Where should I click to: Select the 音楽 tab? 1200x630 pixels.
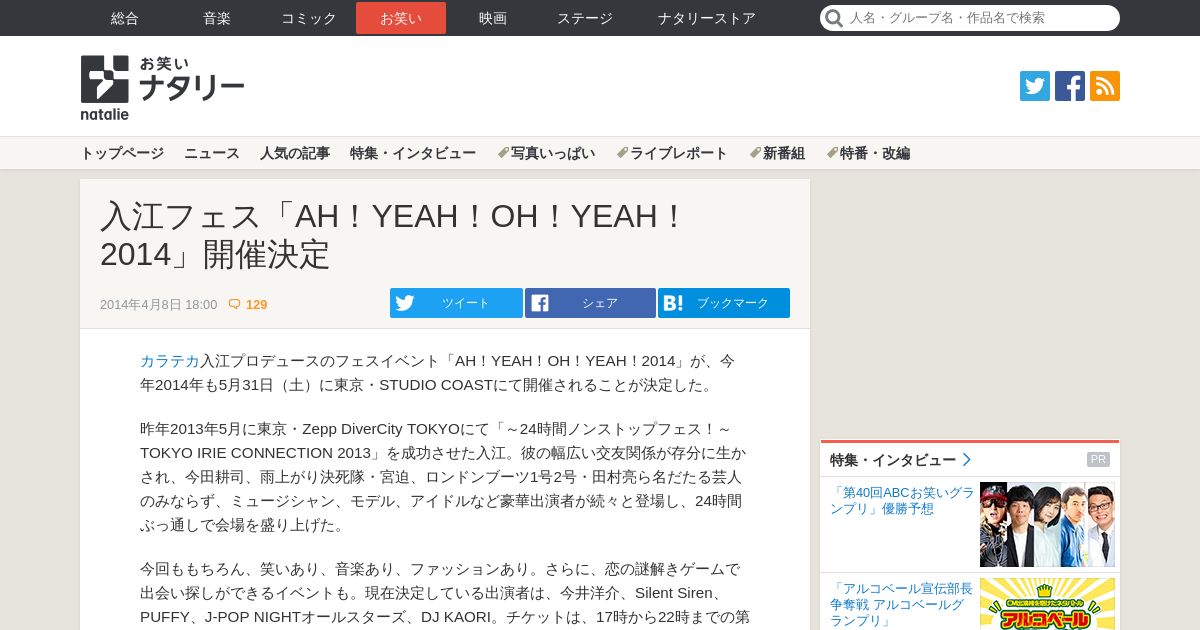[217, 18]
